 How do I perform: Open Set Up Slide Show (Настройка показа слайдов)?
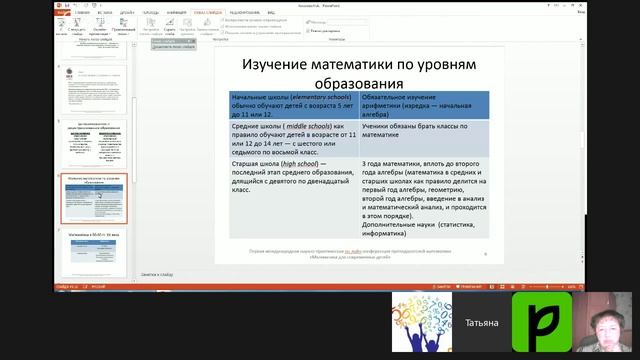pyautogui.click(x=151, y=26)
